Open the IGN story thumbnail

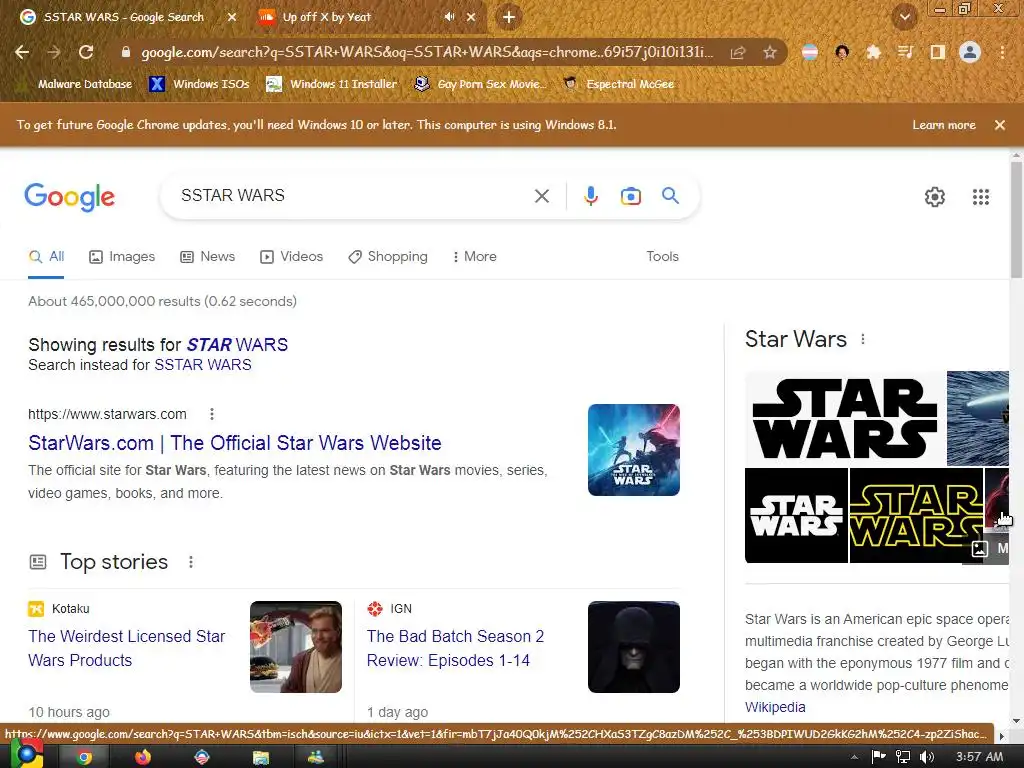[x=633, y=647]
